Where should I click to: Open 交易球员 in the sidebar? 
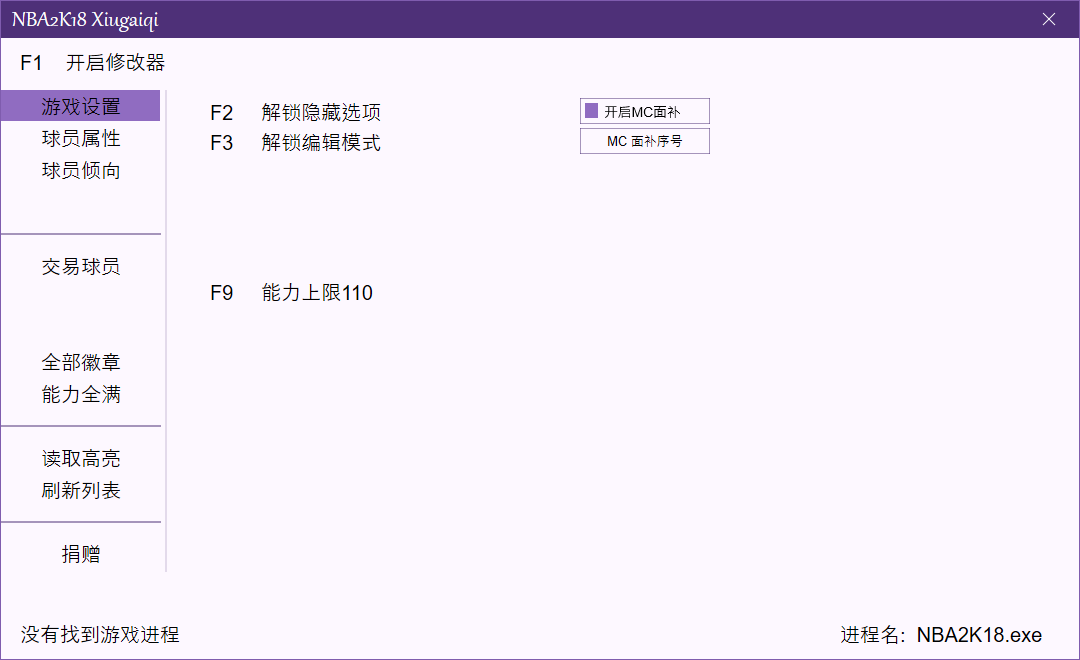pos(81,267)
